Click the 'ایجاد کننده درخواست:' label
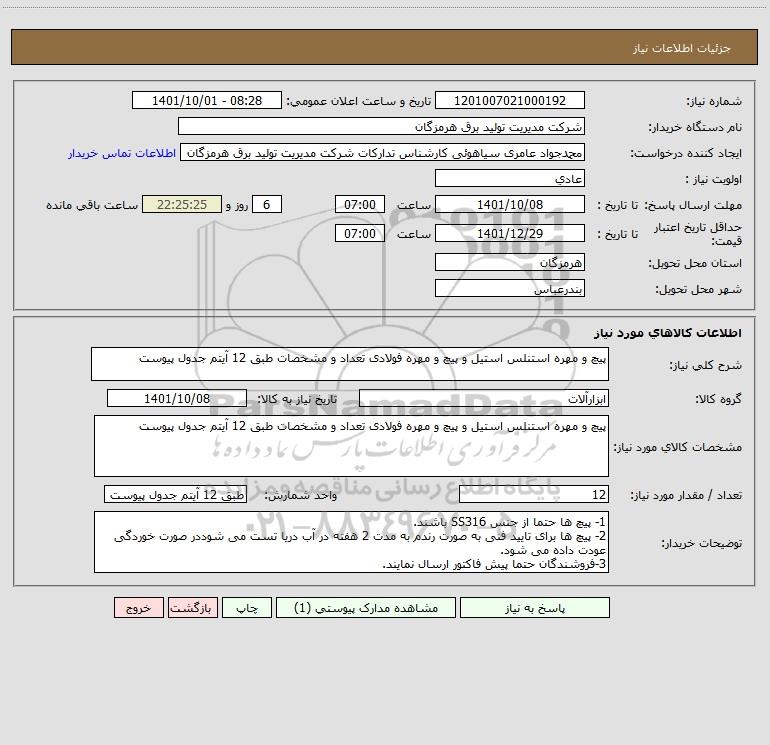The height and width of the screenshot is (745, 770). (686, 153)
